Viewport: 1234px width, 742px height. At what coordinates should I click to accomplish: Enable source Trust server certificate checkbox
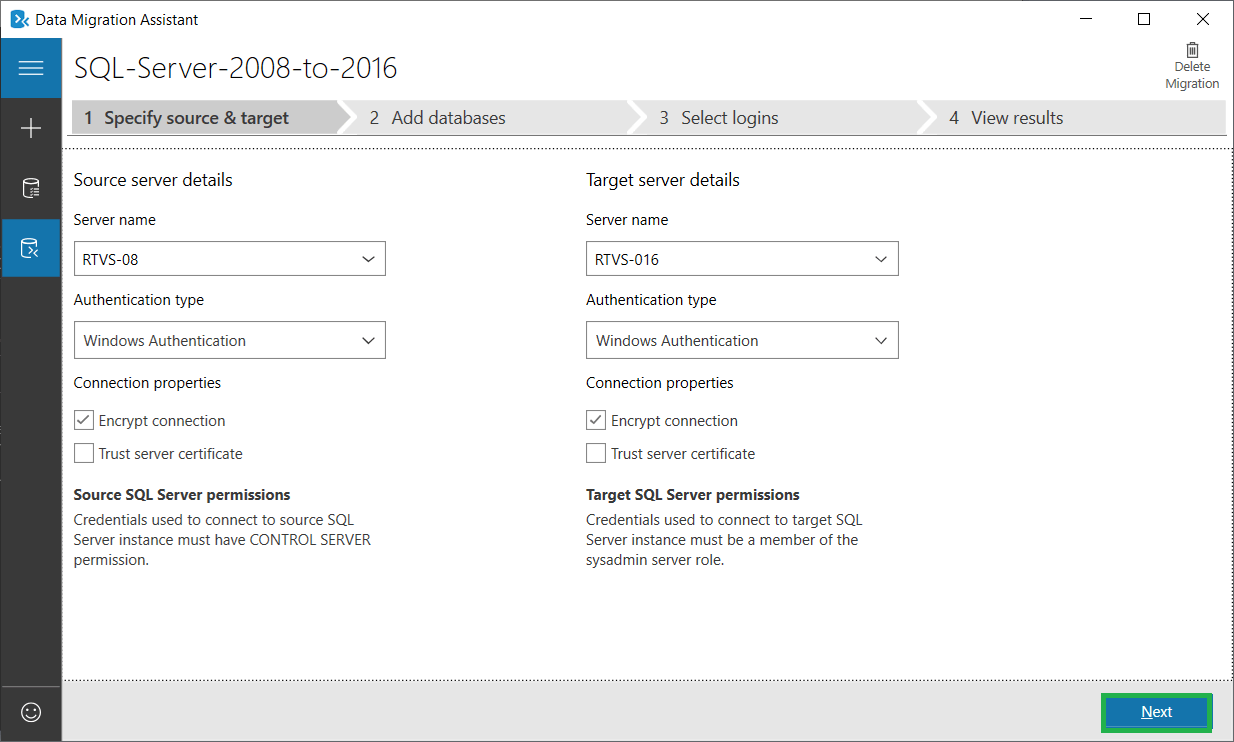click(x=84, y=454)
